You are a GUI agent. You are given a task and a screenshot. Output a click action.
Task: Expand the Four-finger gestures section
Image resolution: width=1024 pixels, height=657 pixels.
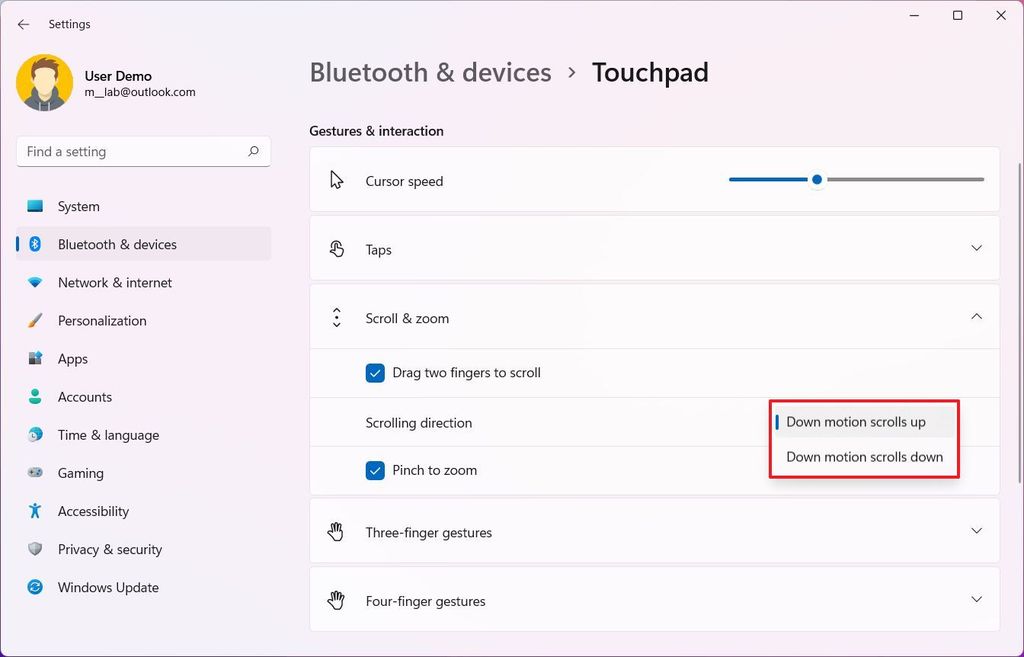pos(976,599)
